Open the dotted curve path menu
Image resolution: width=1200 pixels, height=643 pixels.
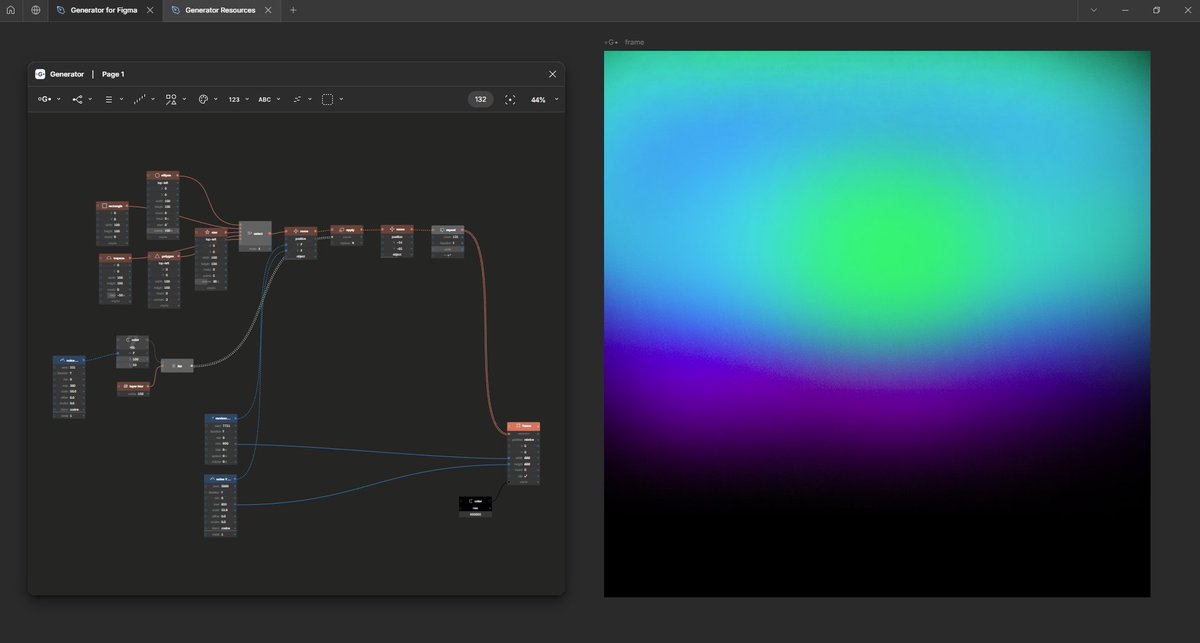coord(140,100)
